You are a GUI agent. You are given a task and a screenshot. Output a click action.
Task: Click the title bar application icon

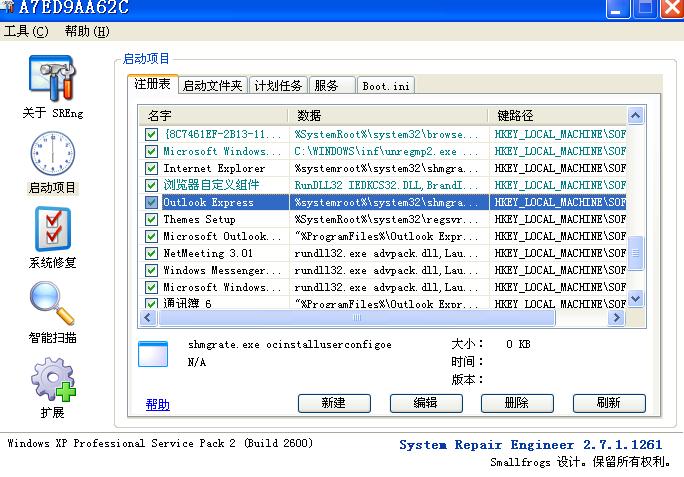coord(7,6)
